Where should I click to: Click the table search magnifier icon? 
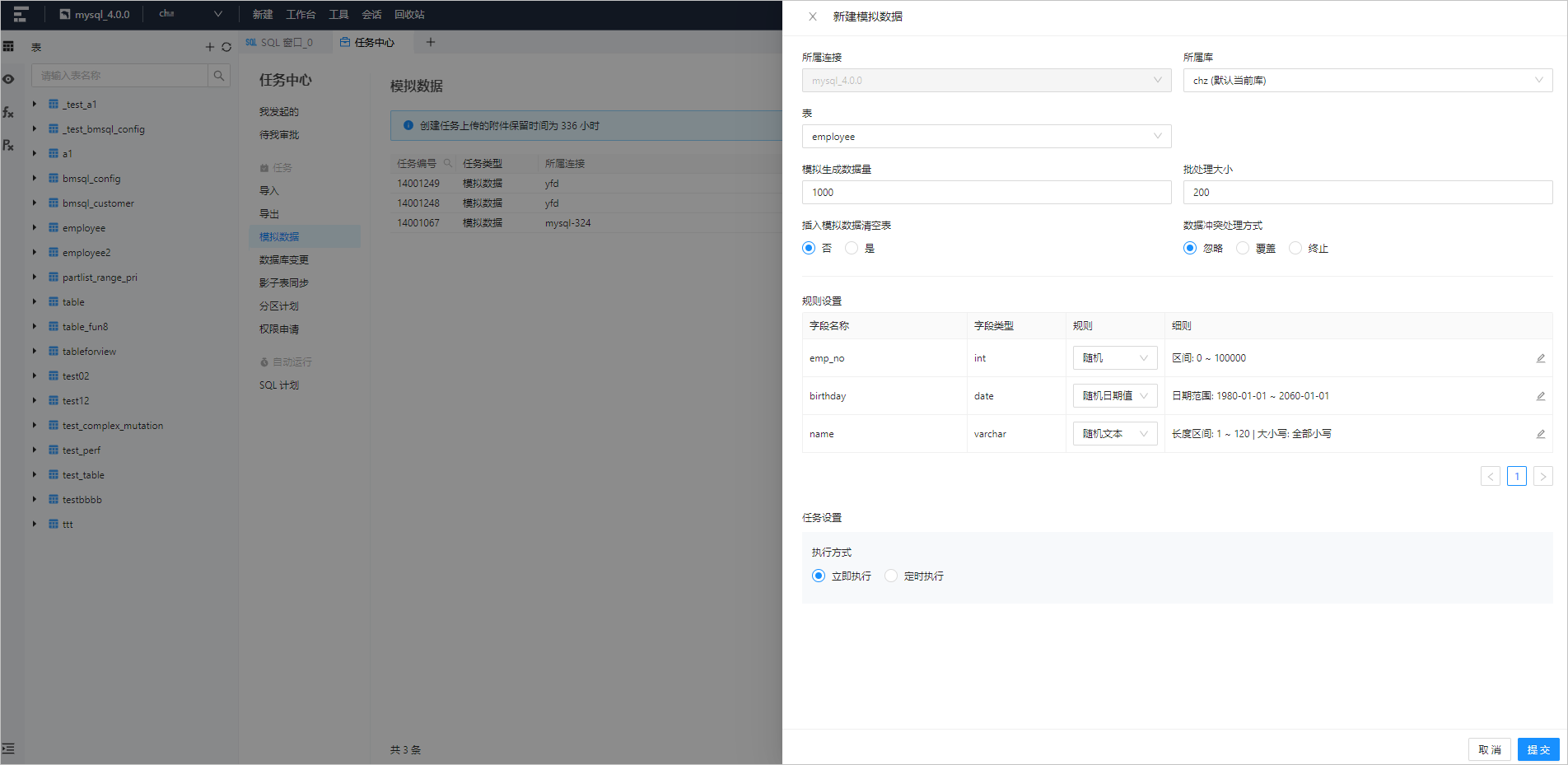click(219, 76)
